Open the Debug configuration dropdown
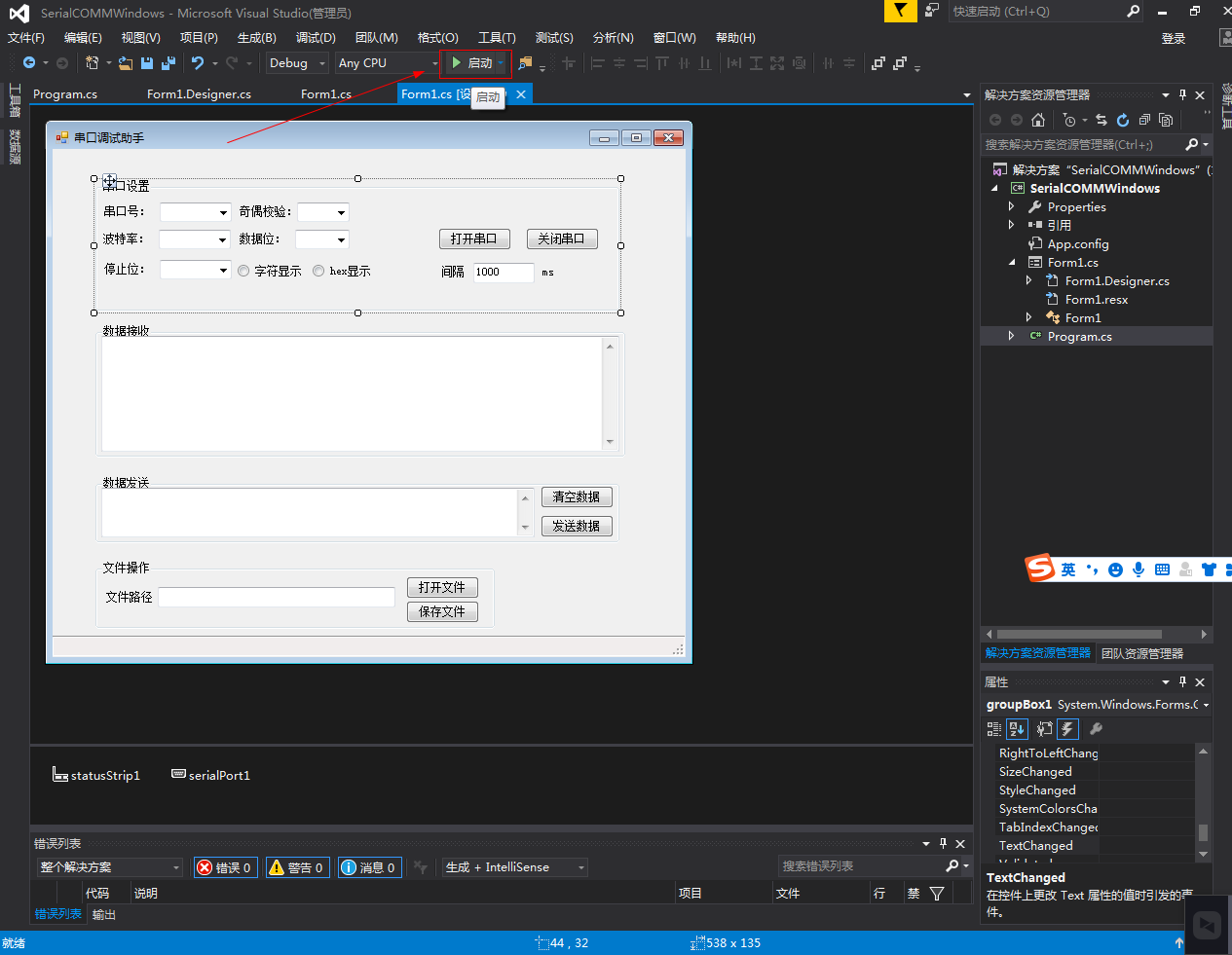The height and width of the screenshot is (955, 1232). 297,62
